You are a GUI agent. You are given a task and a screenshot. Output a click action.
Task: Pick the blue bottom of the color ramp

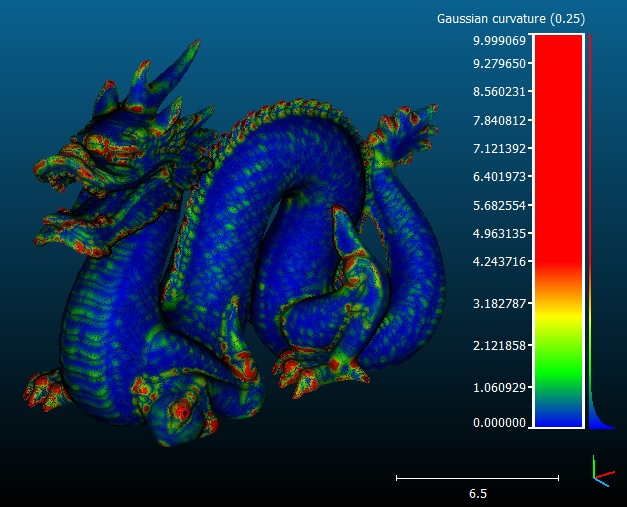(x=559, y=420)
